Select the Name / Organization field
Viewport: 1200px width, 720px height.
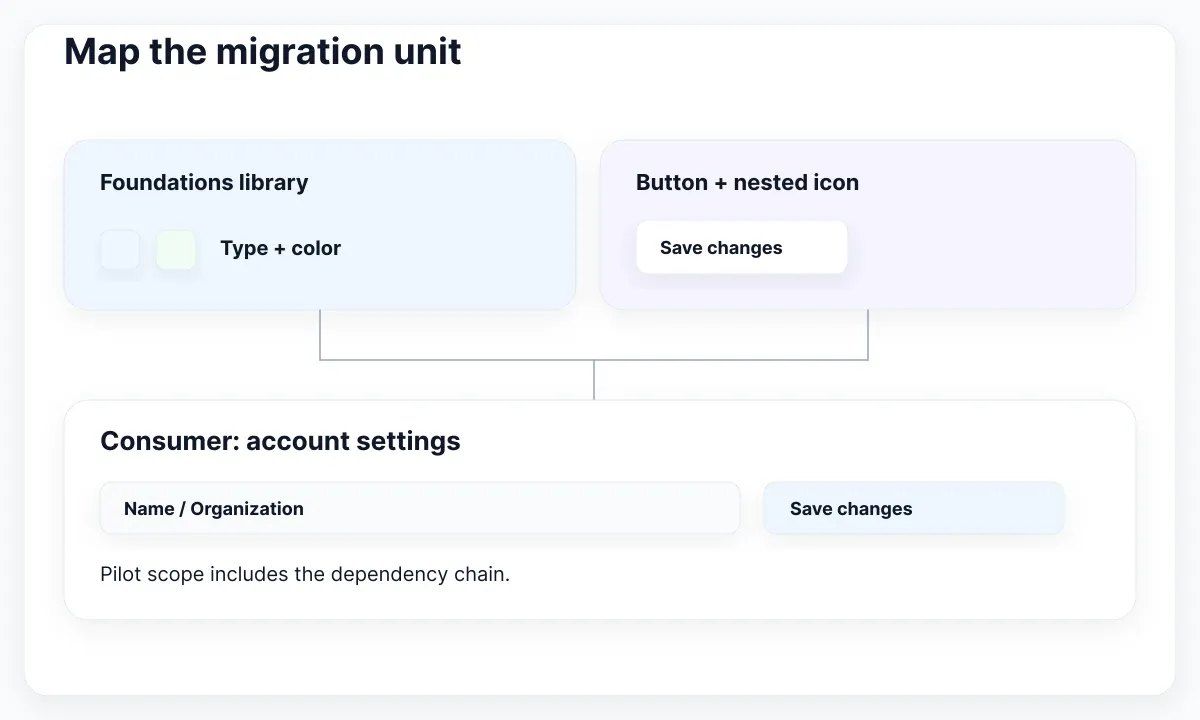click(x=420, y=509)
